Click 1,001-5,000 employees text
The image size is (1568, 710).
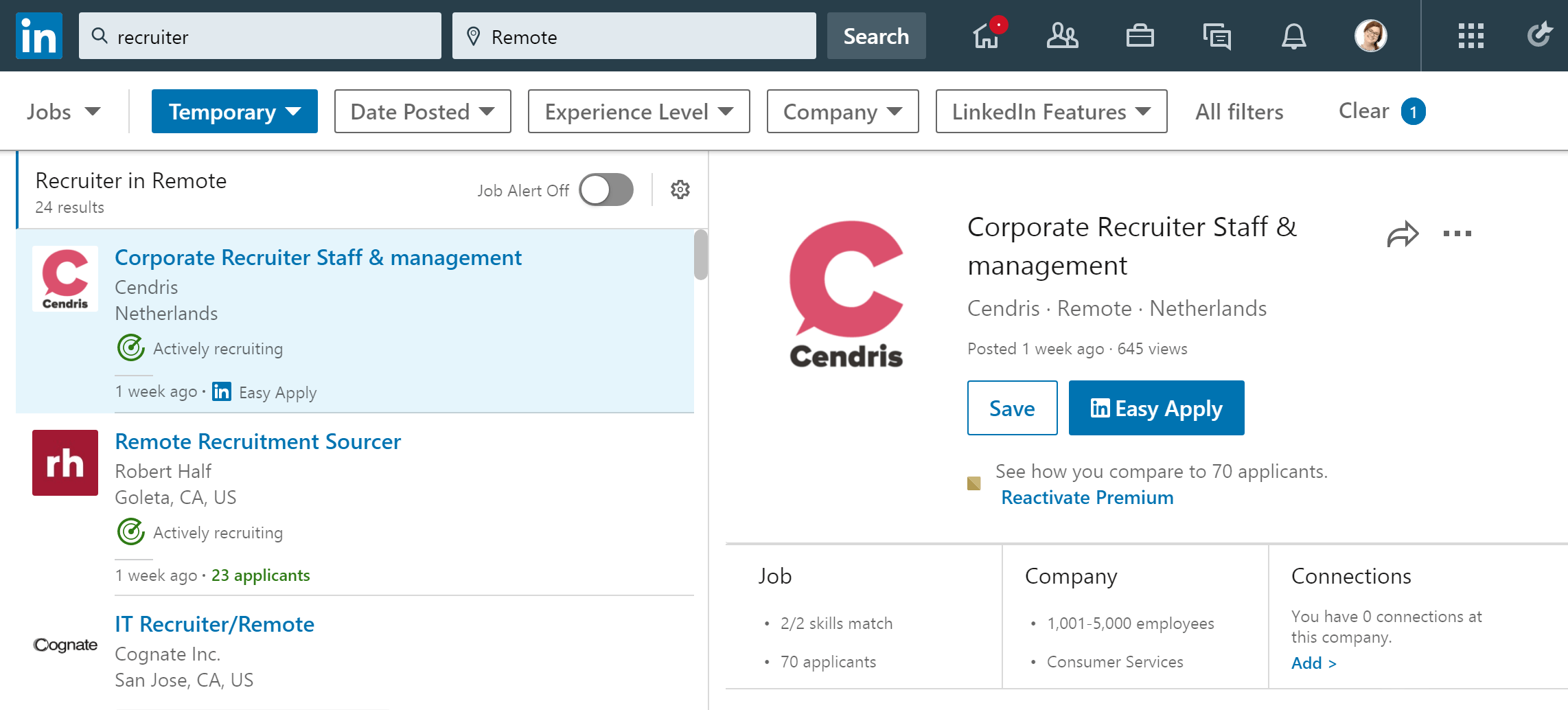click(1130, 623)
